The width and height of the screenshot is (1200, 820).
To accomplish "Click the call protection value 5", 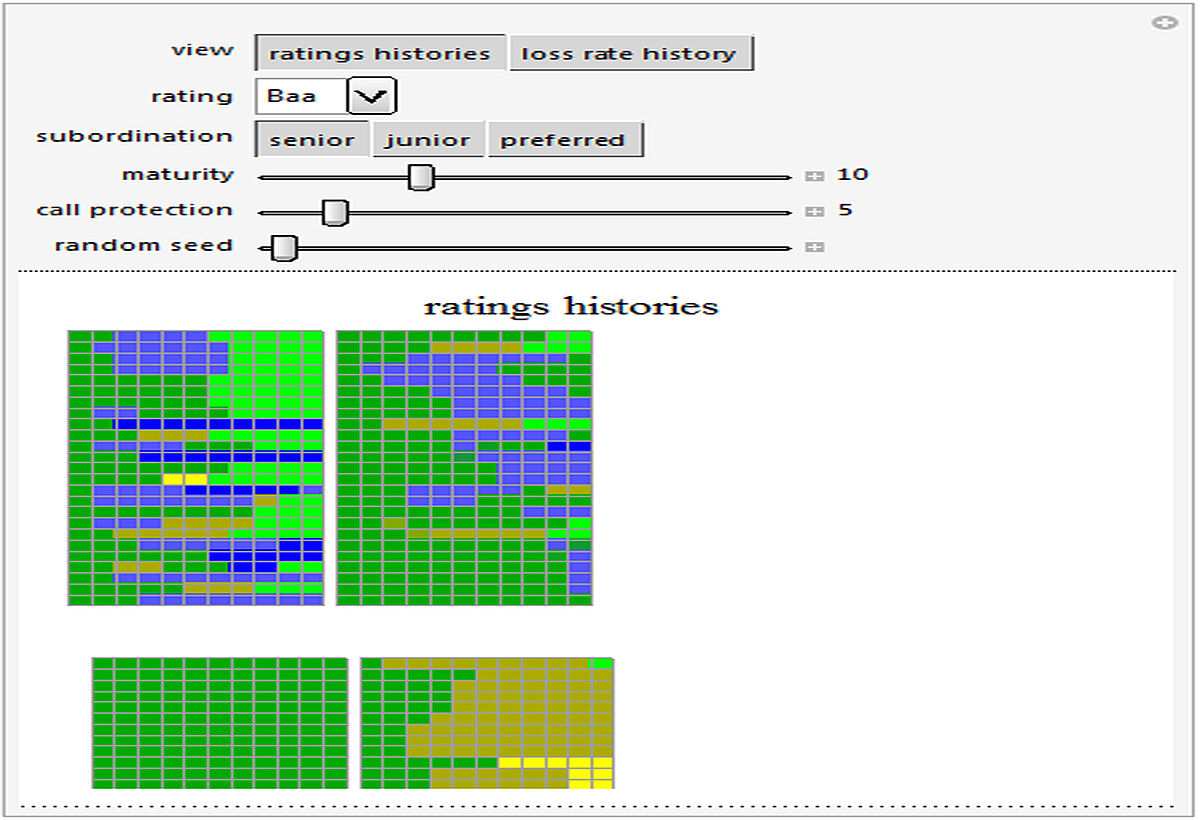I will (x=845, y=210).
